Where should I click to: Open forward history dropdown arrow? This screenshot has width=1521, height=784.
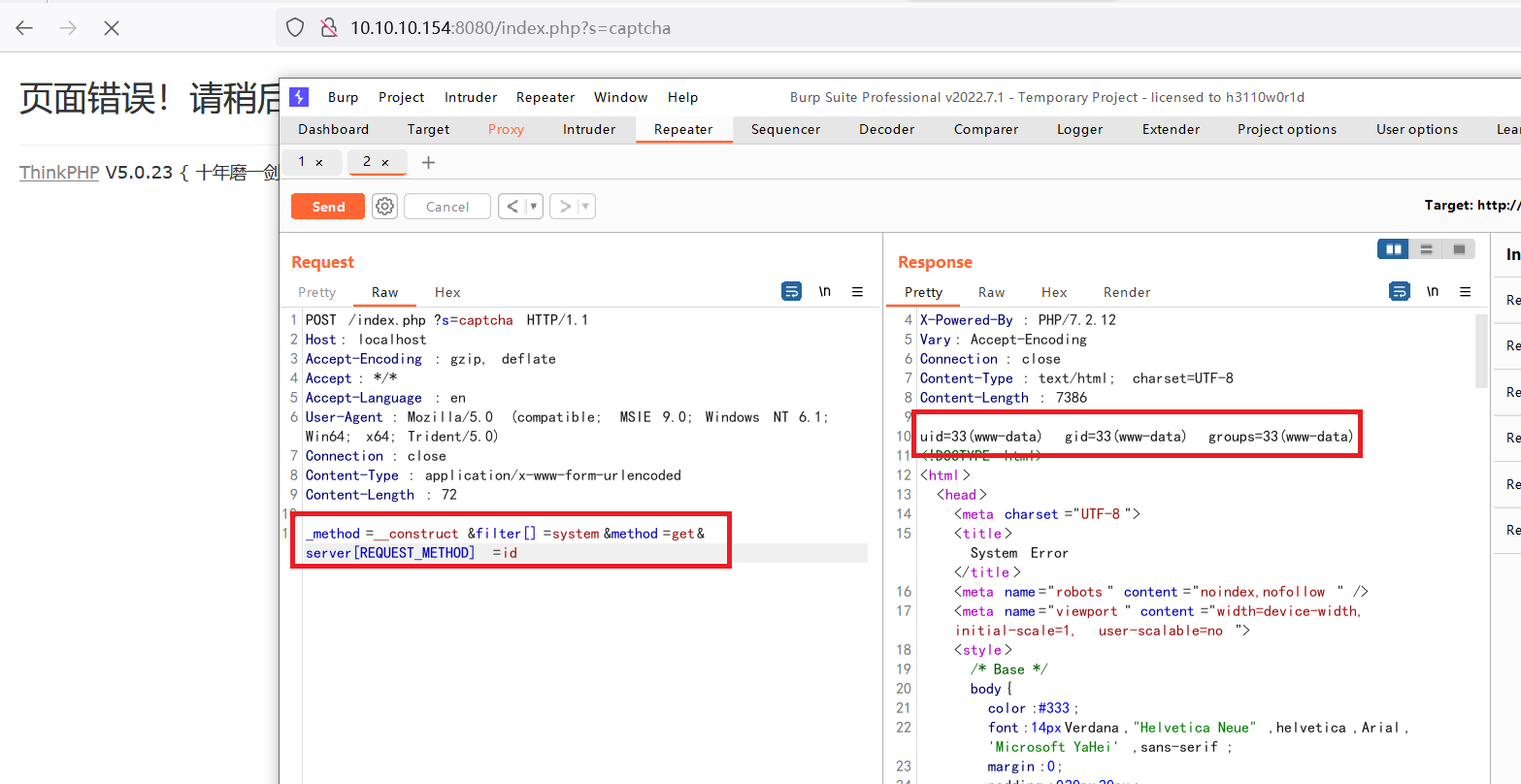(585, 207)
